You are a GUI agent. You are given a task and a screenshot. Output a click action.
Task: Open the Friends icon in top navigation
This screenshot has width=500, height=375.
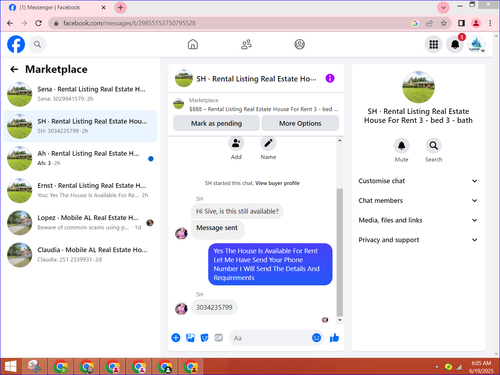(x=246, y=44)
